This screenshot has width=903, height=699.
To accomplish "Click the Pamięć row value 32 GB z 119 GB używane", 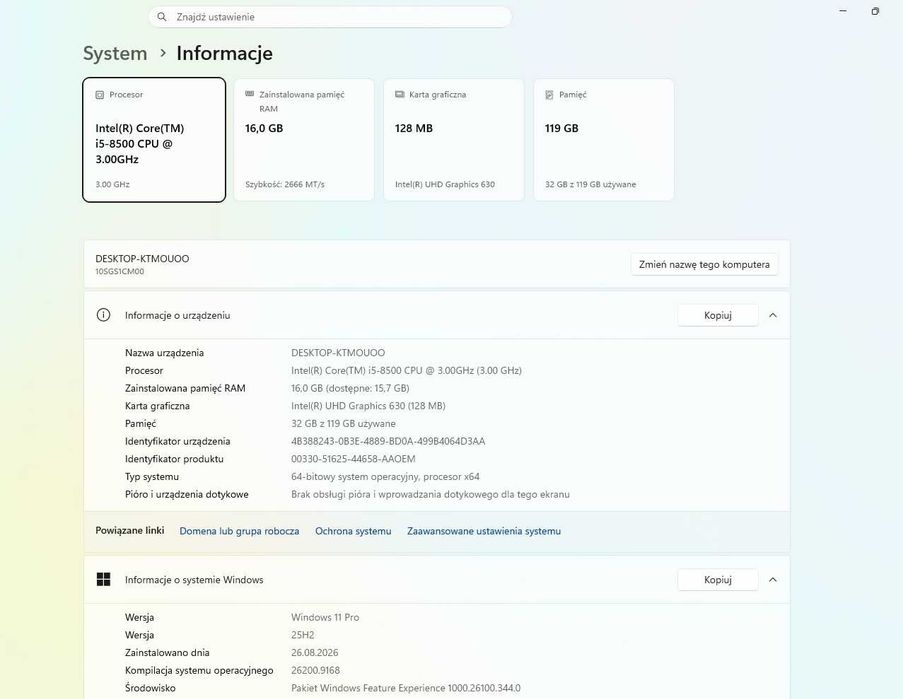I will point(343,423).
